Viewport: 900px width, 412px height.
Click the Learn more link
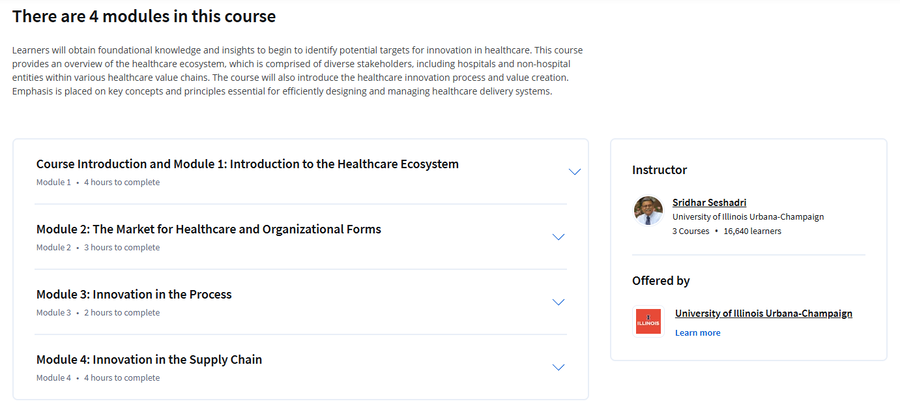697,333
